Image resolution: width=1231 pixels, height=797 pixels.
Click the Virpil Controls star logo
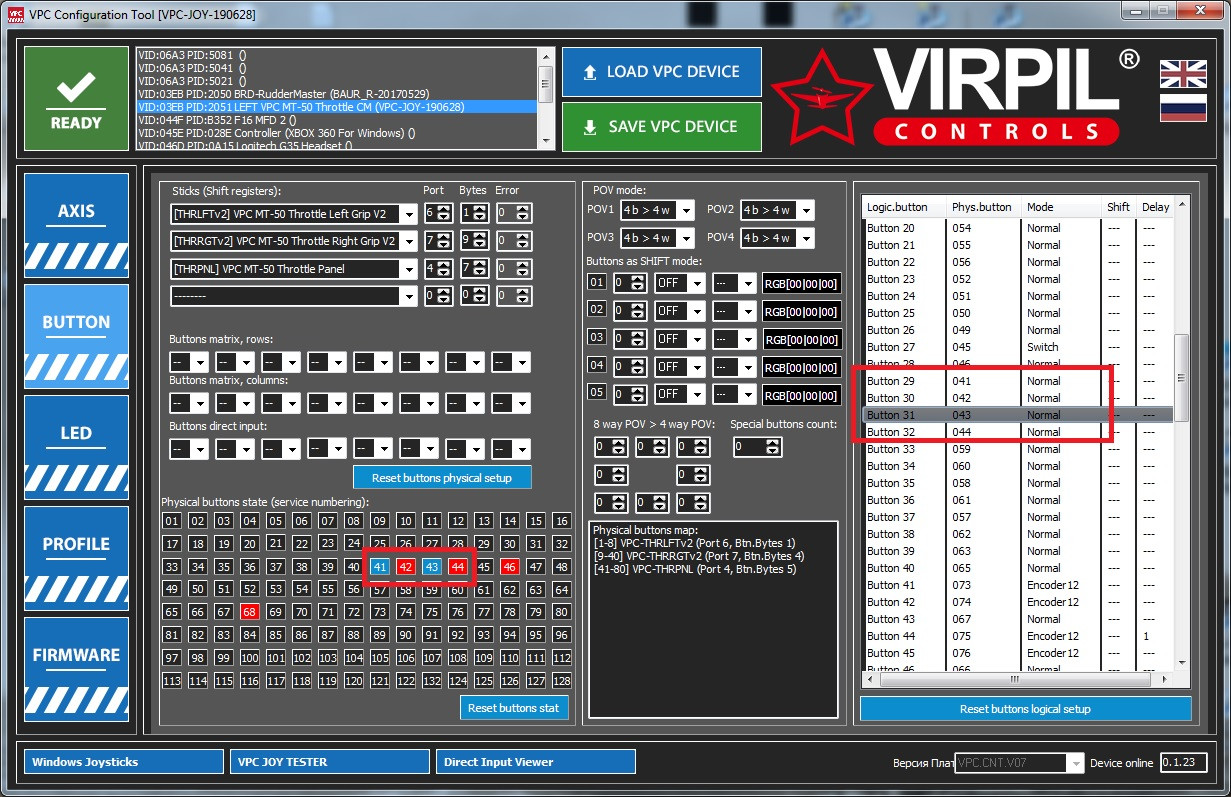coord(820,98)
